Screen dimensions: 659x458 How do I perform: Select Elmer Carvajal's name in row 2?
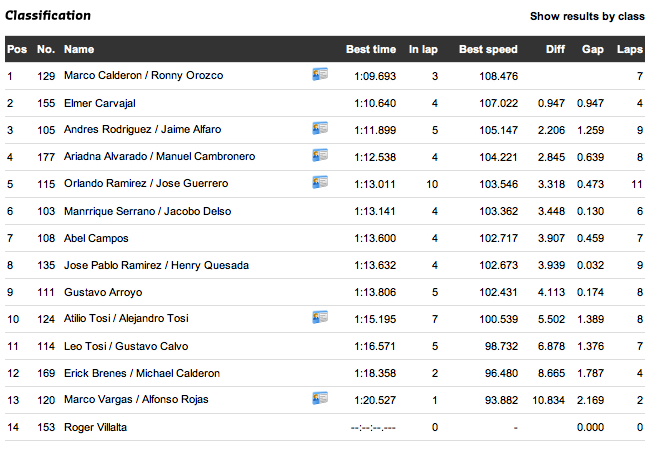tap(100, 103)
